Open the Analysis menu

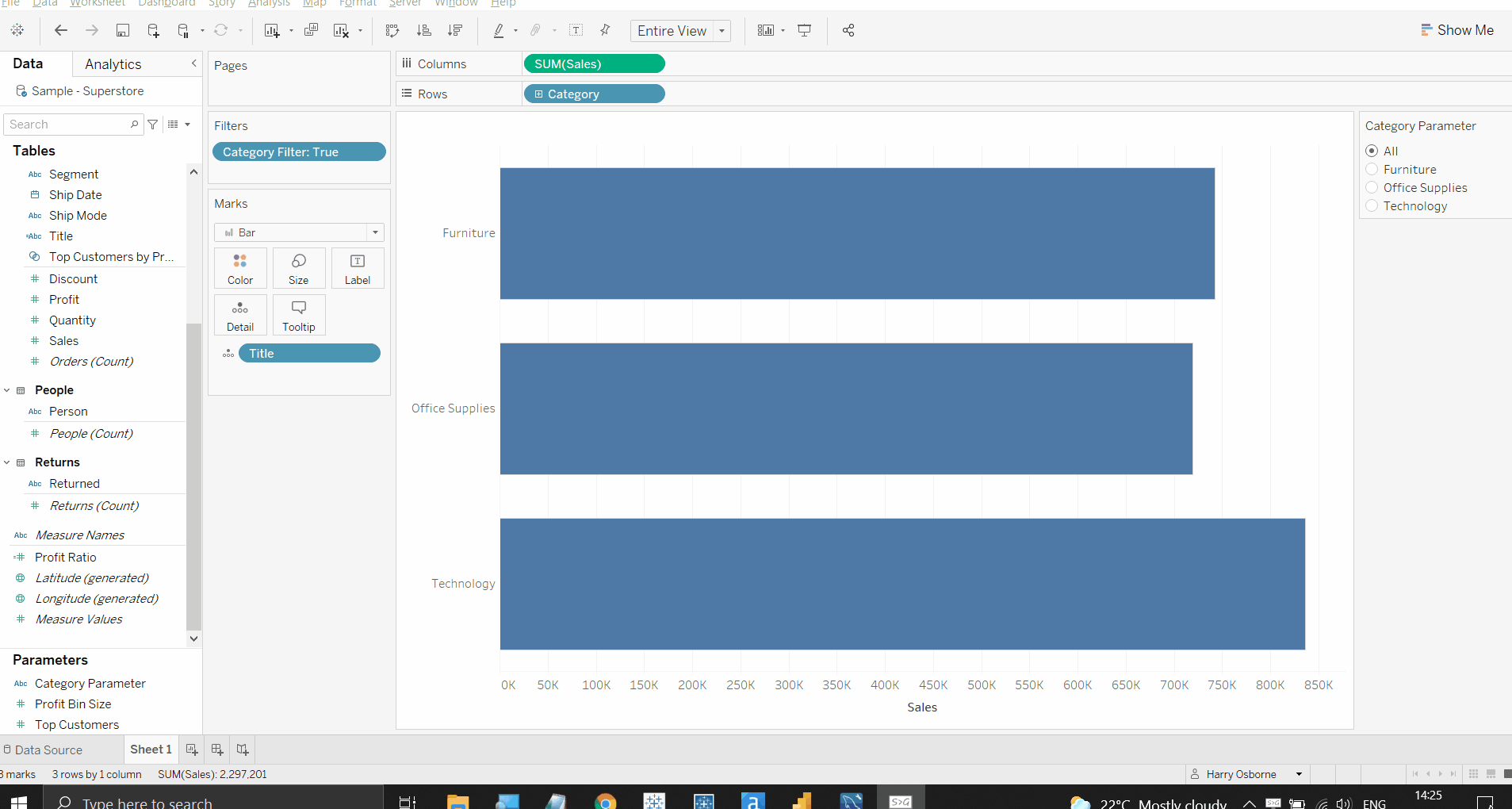tap(269, 4)
